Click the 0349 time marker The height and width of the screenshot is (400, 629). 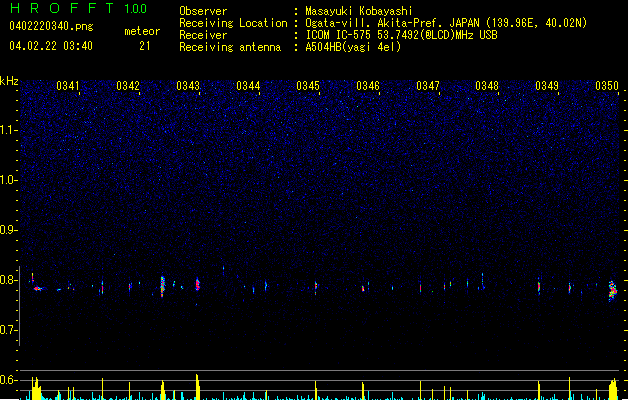click(547, 86)
